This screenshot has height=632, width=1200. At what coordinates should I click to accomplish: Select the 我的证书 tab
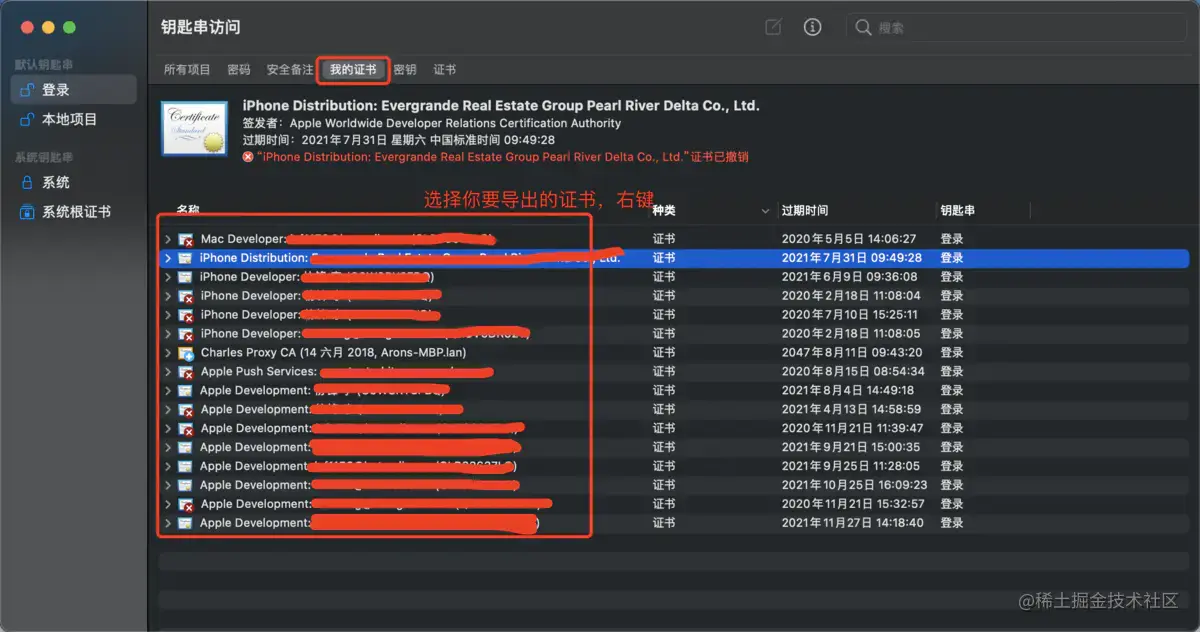[x=353, y=70]
